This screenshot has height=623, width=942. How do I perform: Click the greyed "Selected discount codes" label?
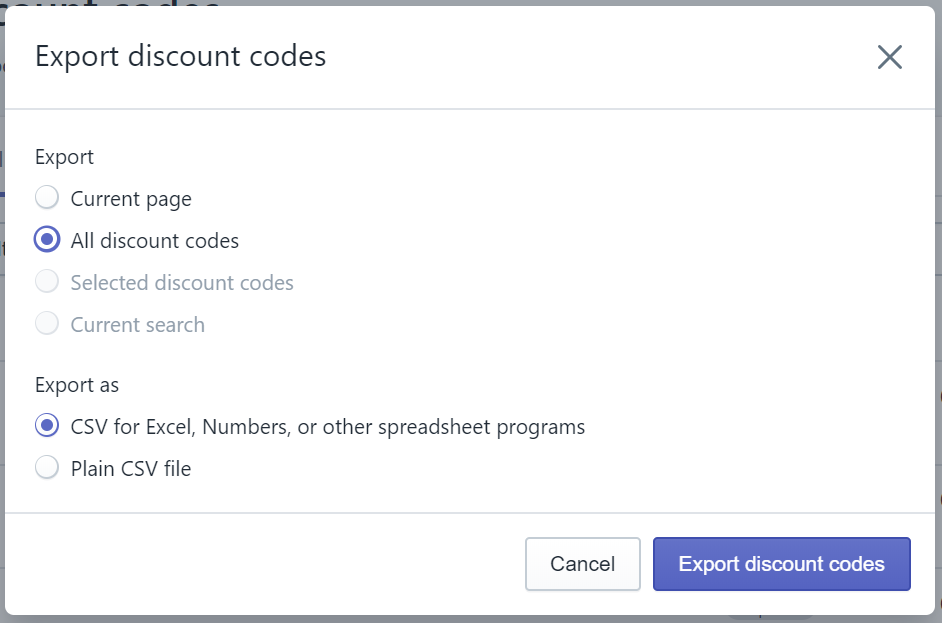[182, 283]
